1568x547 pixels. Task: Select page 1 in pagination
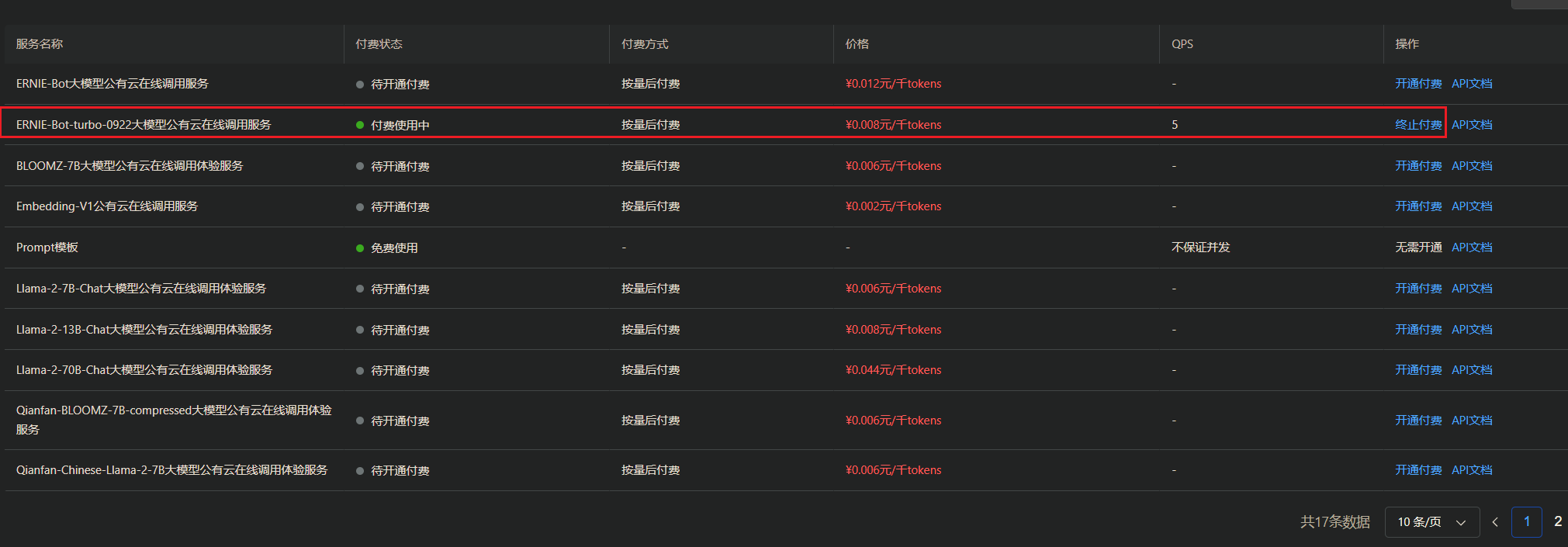tap(1526, 522)
